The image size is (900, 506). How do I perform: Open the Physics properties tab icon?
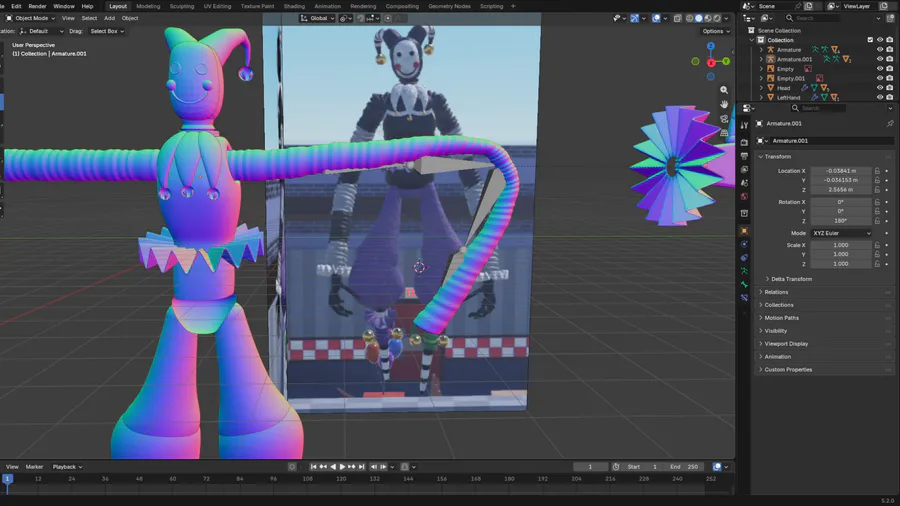tap(744, 244)
